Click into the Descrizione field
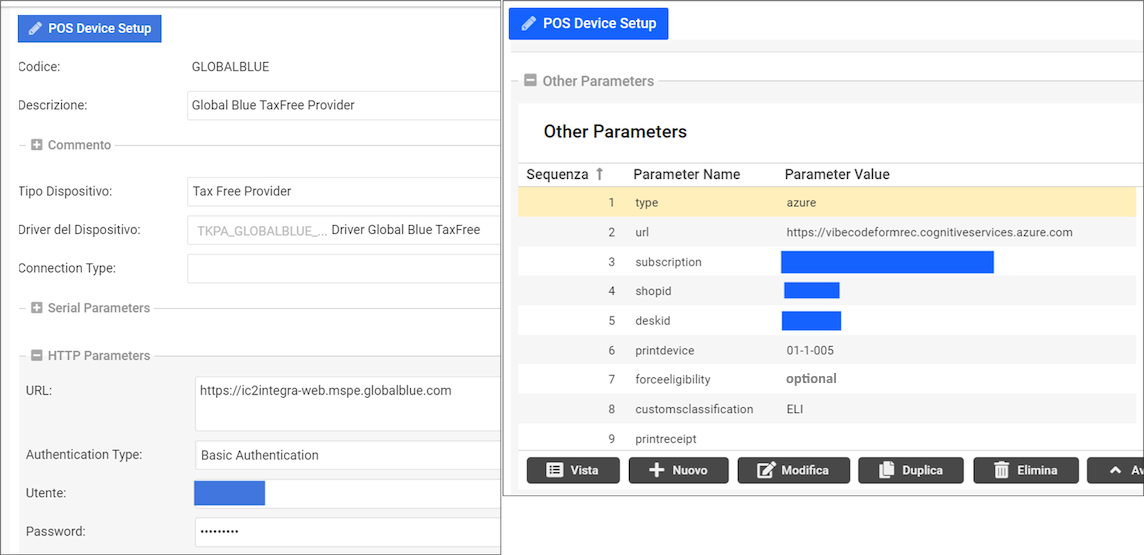The height and width of the screenshot is (555, 1144). click(343, 105)
